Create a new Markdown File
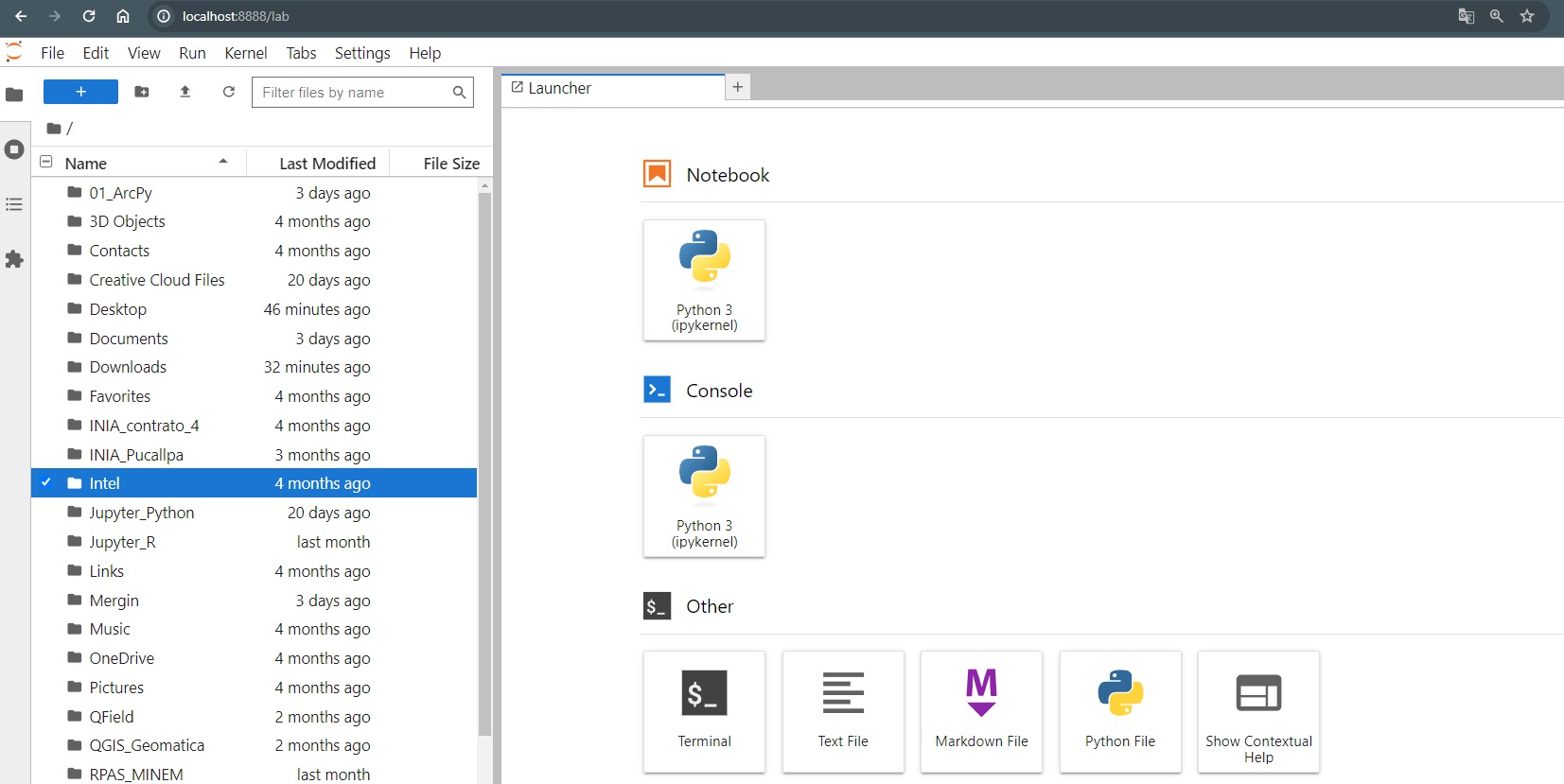 [x=982, y=711]
